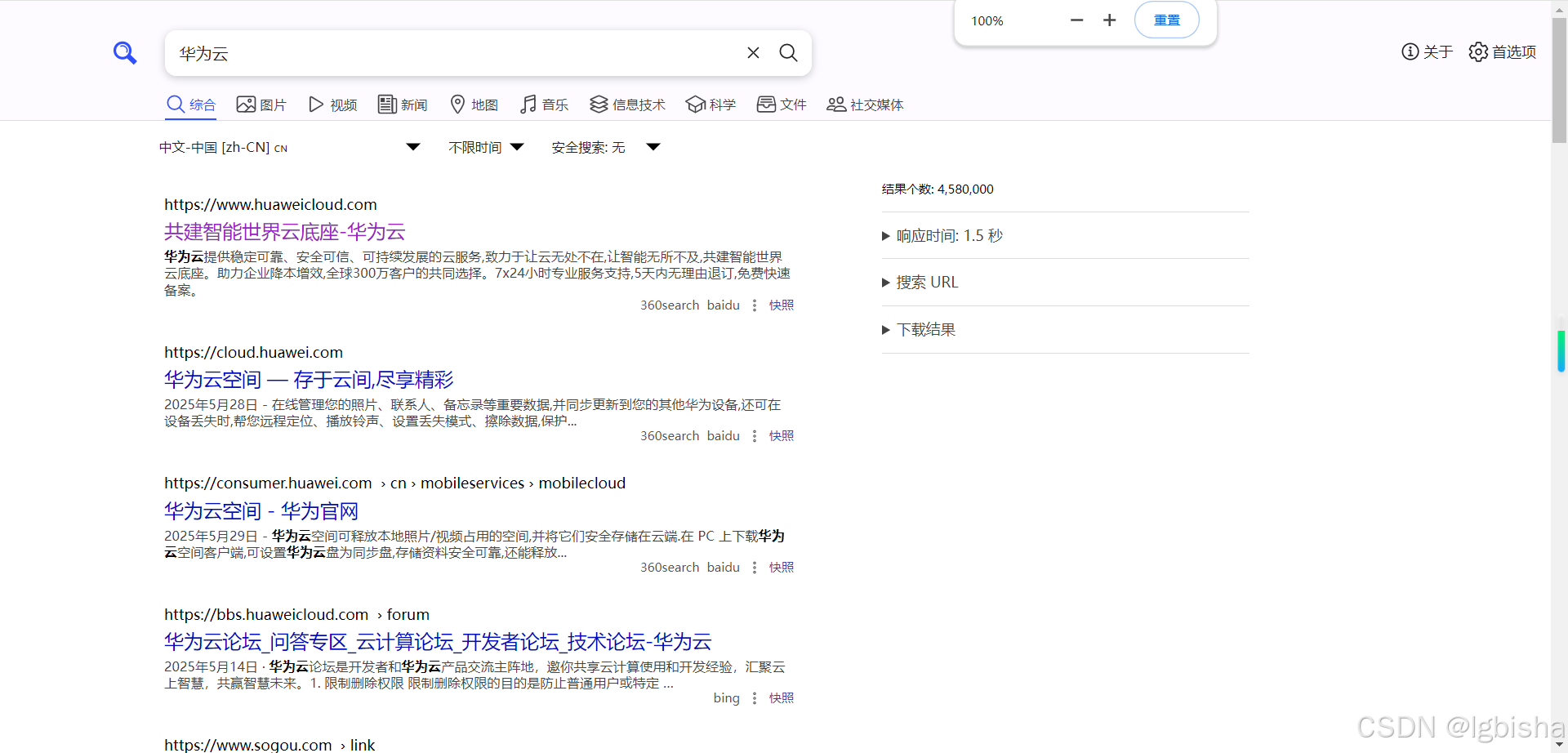
Task: Open more options dots for huaweicloud.com result
Action: click(755, 305)
